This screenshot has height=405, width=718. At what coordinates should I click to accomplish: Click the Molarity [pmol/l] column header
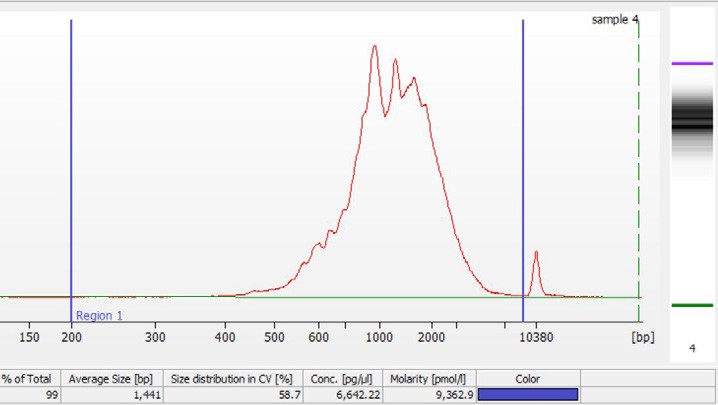coord(431,379)
